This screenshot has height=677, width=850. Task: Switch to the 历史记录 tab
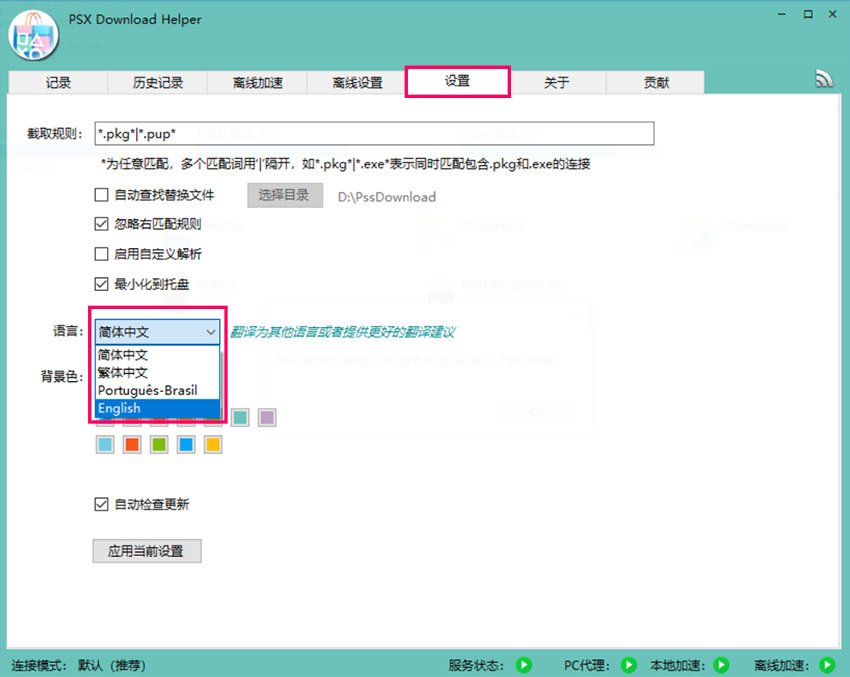point(158,83)
